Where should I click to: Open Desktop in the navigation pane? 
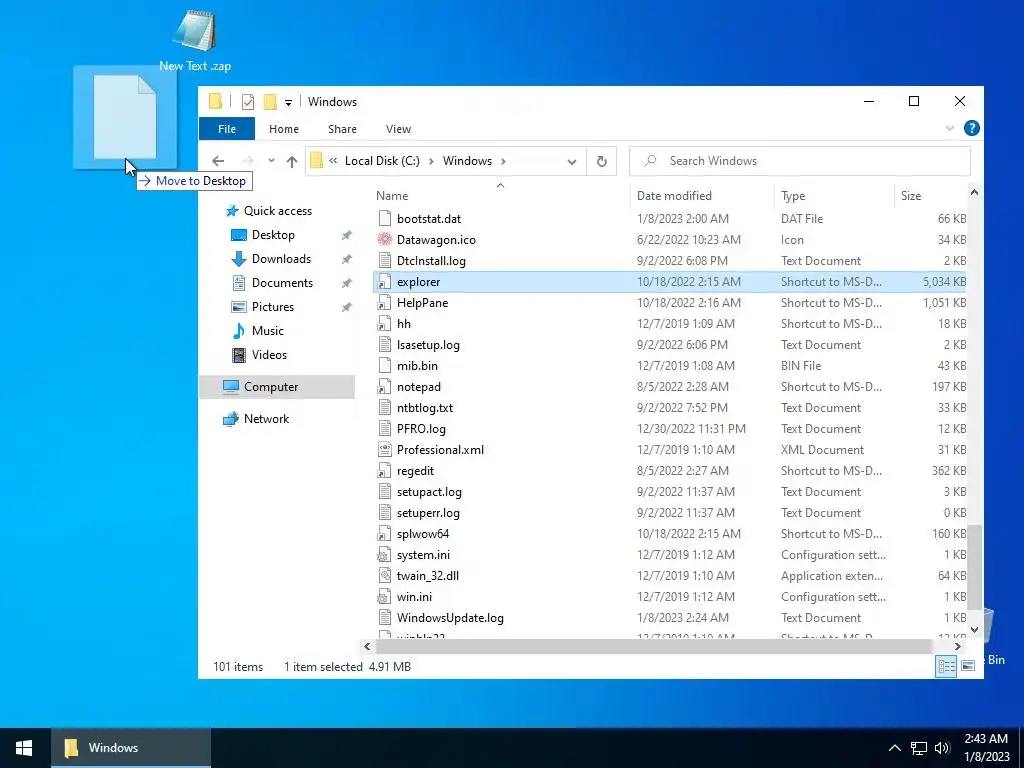tap(273, 235)
